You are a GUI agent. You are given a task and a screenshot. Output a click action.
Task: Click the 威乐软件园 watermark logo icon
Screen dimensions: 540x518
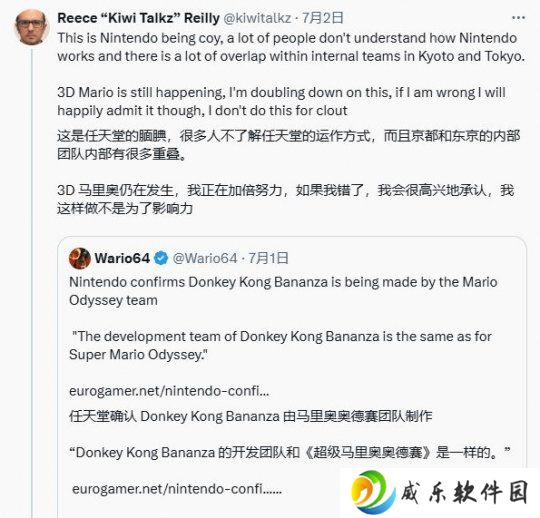tap(373, 492)
